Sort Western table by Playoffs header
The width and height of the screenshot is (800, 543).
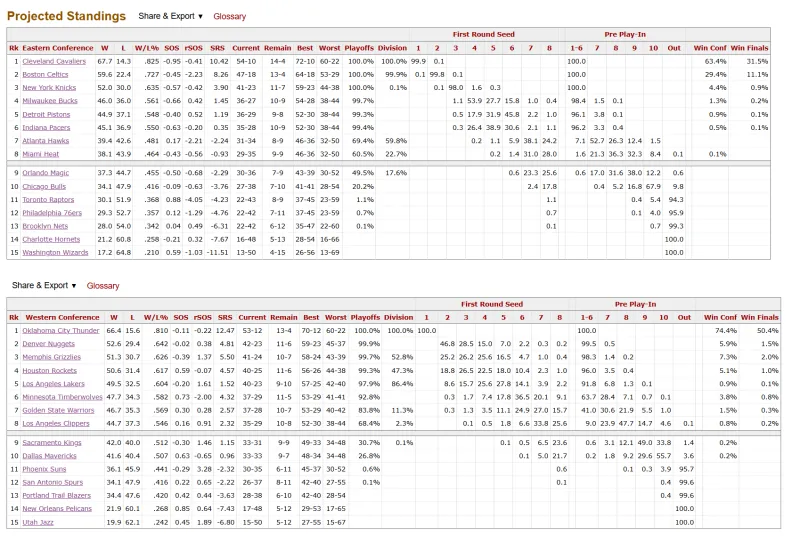(365, 317)
